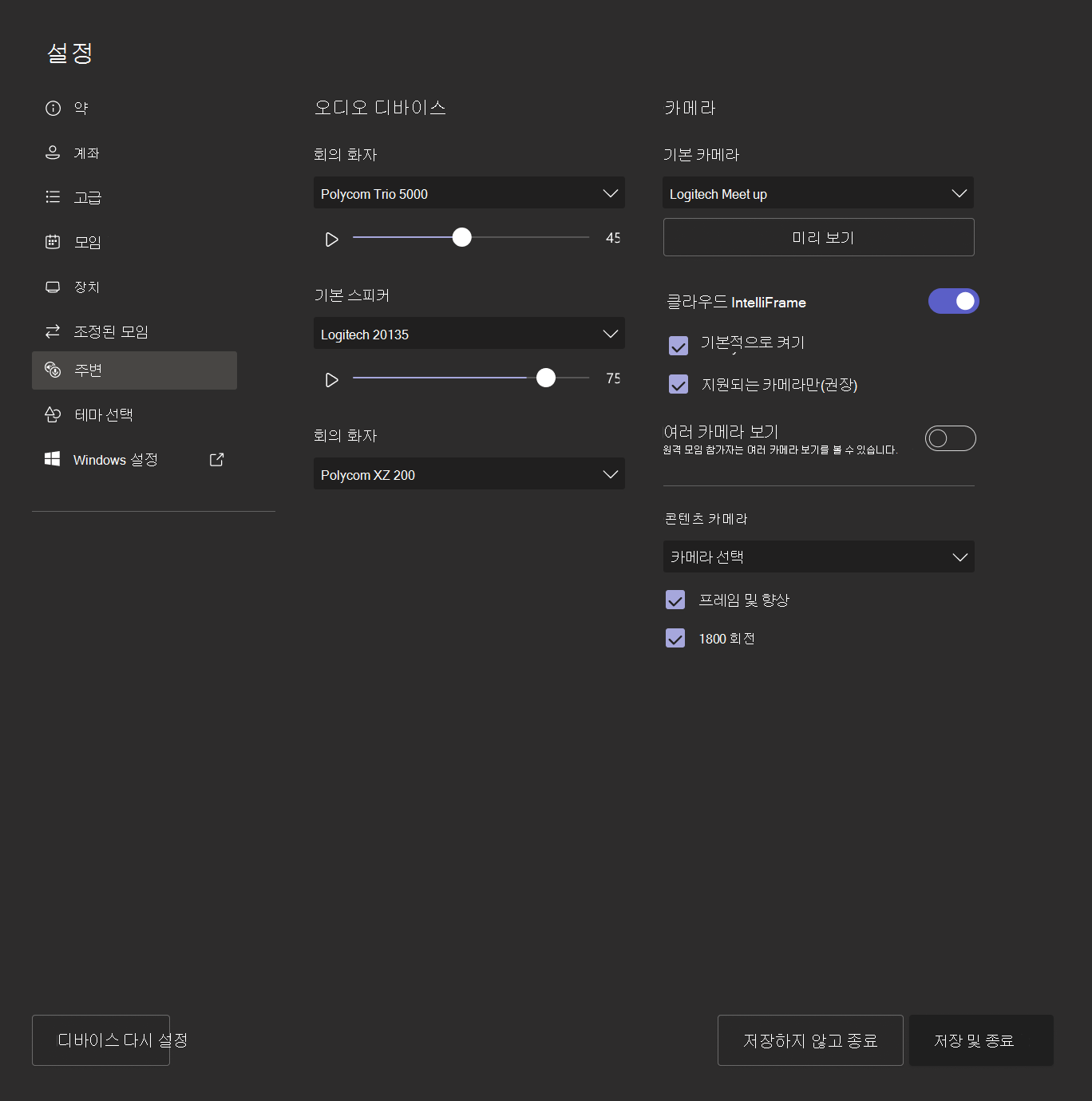Open the 카메라 선택 content camera dropdown
Viewport: 1092px width, 1101px height.
(818, 556)
